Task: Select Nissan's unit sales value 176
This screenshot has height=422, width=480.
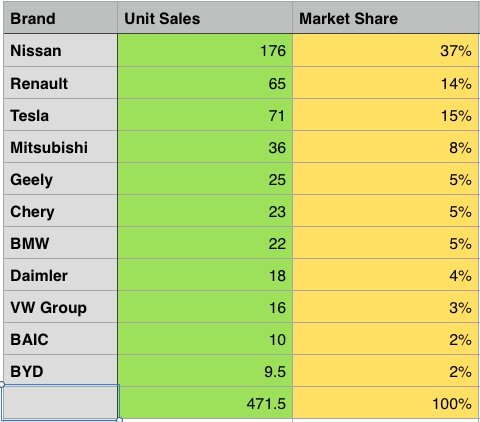Action: 205,50
